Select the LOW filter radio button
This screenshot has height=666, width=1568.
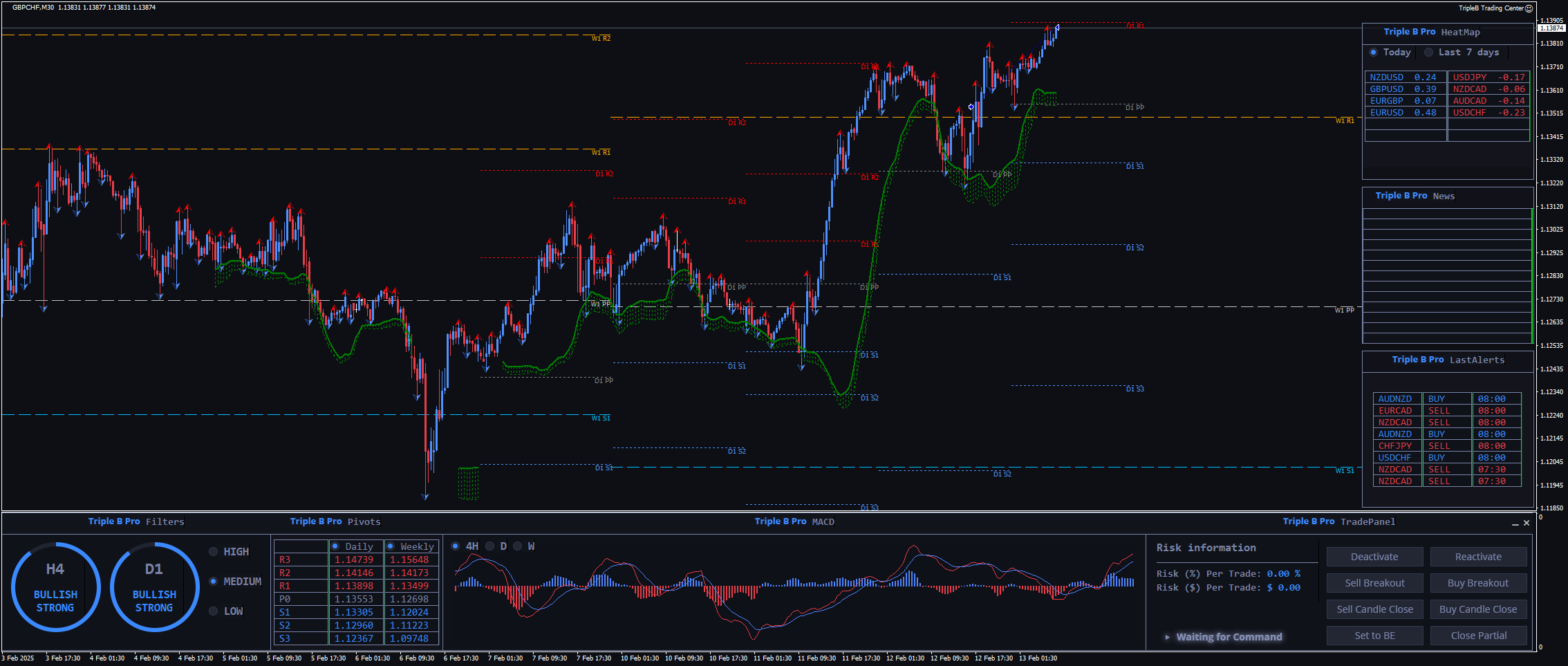point(214,611)
